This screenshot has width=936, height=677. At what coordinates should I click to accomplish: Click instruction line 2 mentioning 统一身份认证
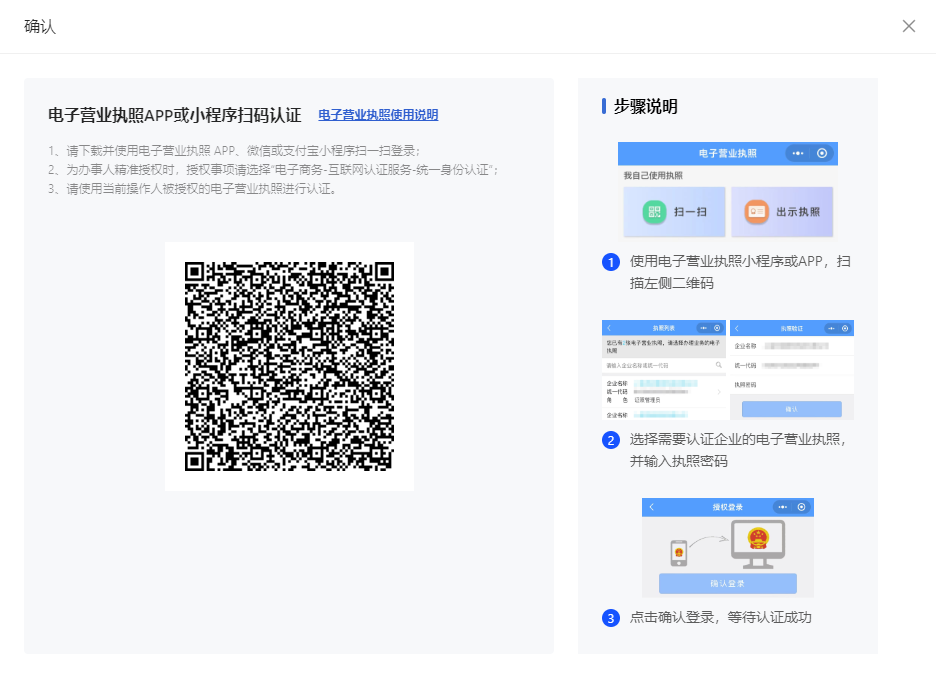coord(273,170)
